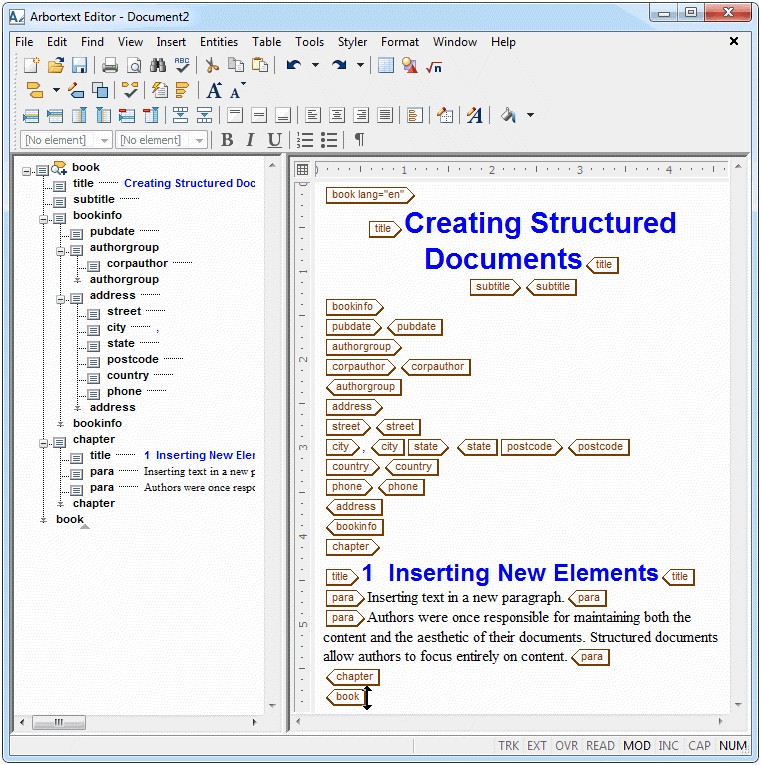Open Find with the binoculars icon
Image resolution: width=761 pixels, height=765 pixels.
pyautogui.click(x=158, y=65)
